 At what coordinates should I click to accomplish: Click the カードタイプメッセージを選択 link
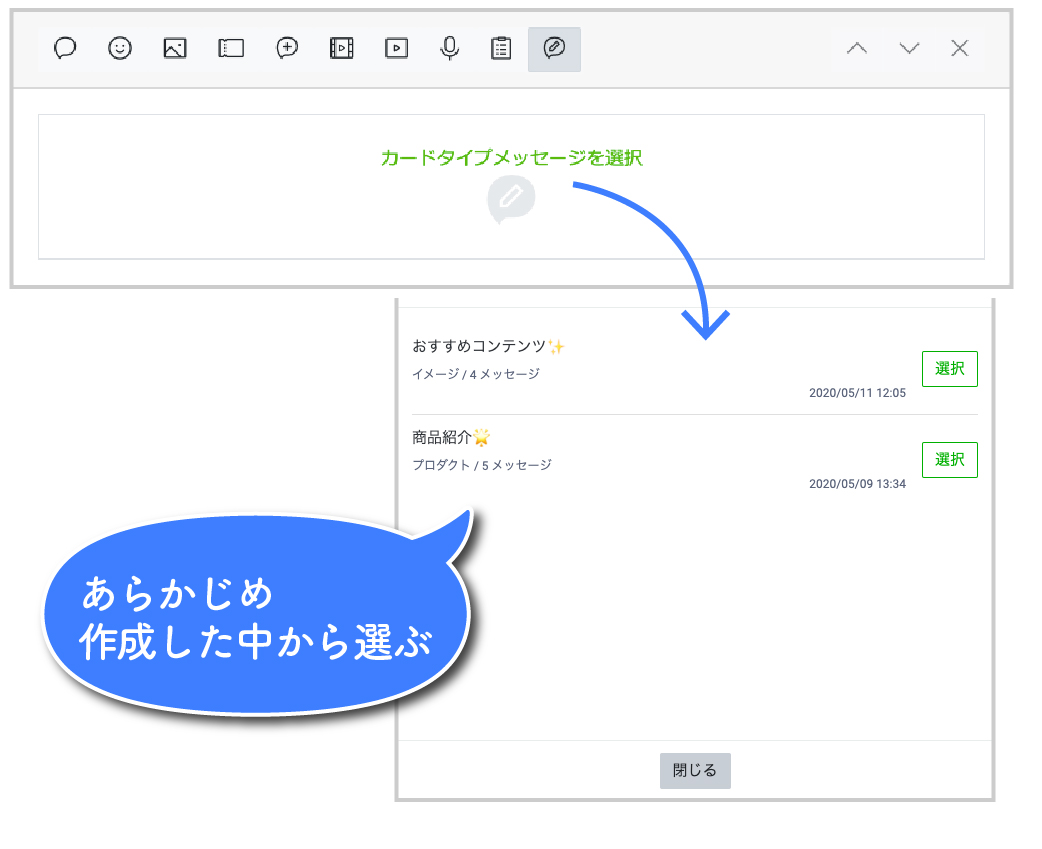tap(511, 158)
